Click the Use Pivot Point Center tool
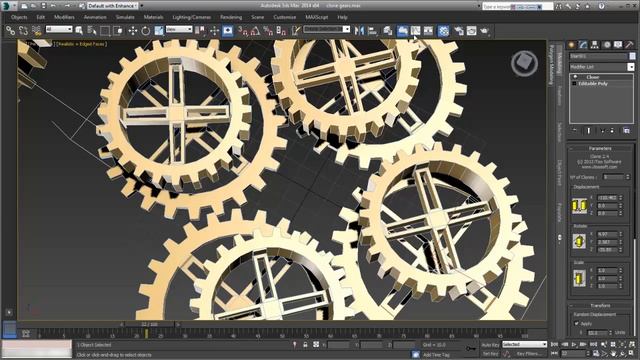The image size is (640, 360). point(200,31)
